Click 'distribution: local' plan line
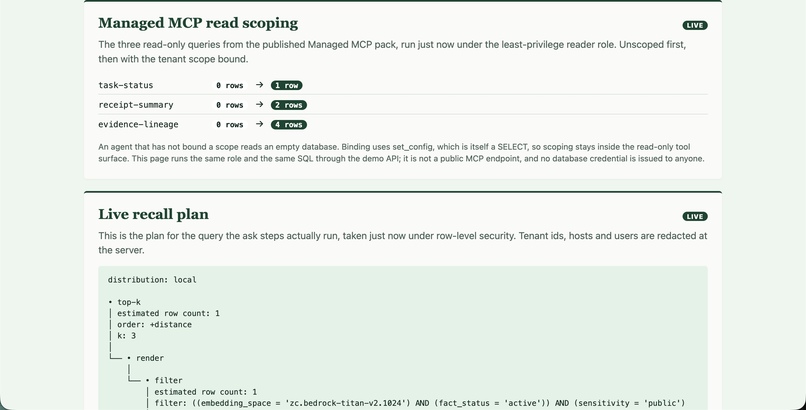Screen dimensions: 806x410 (x=152, y=280)
